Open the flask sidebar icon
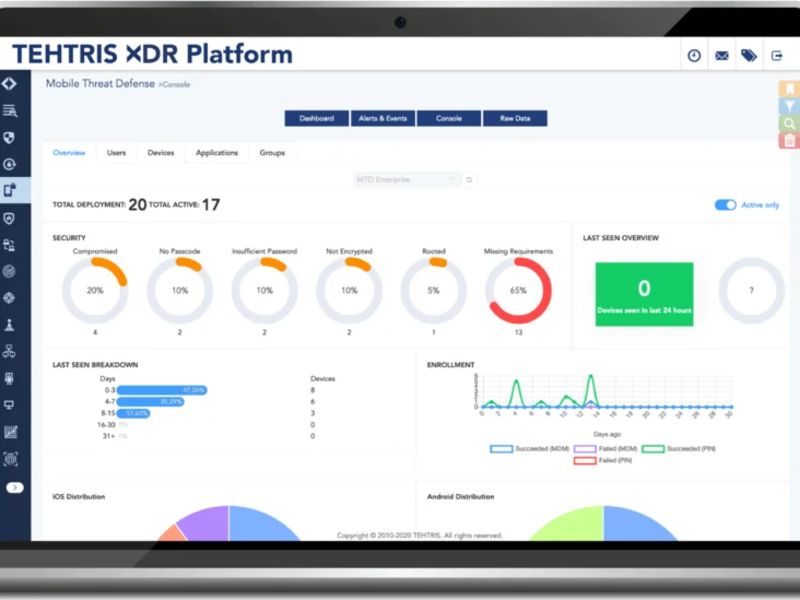This screenshot has width=800, height=600. click(x=9, y=324)
